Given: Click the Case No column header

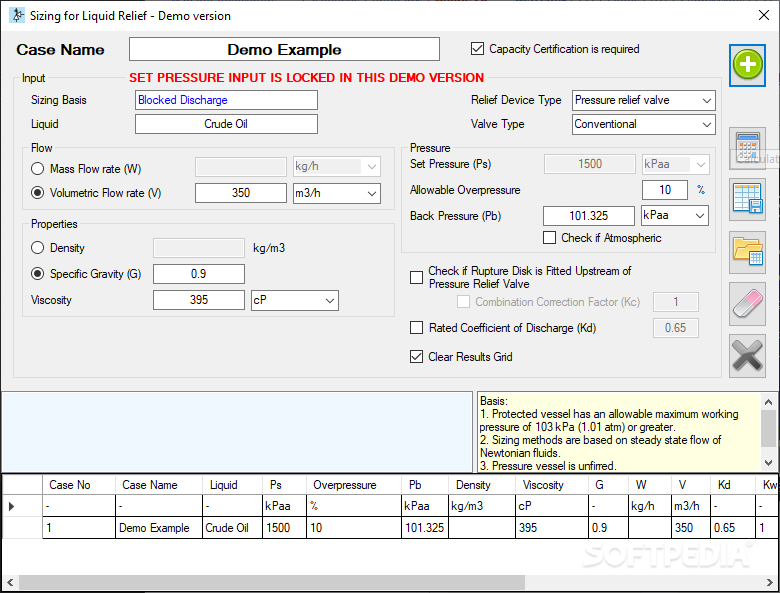Looking at the screenshot, I should coord(79,485).
